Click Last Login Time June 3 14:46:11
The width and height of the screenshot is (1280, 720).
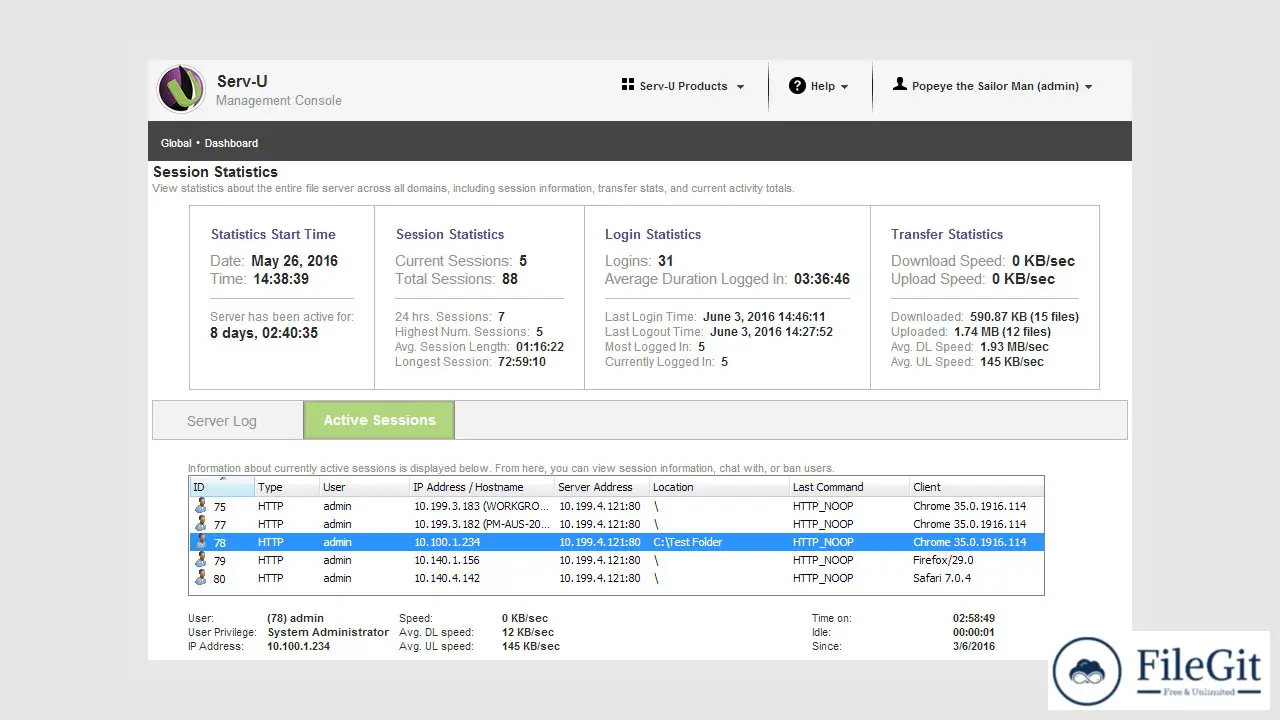(x=764, y=317)
